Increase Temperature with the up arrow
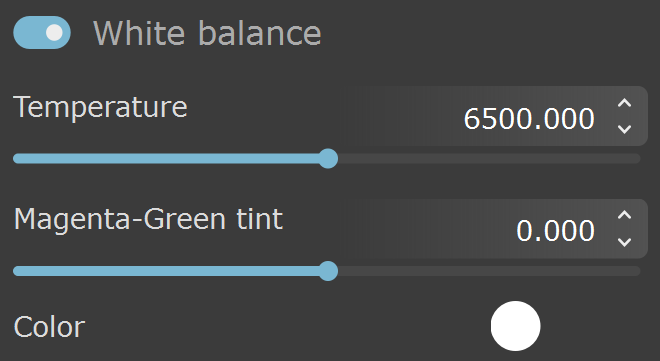Viewport: 660px width, 361px height. click(x=624, y=103)
